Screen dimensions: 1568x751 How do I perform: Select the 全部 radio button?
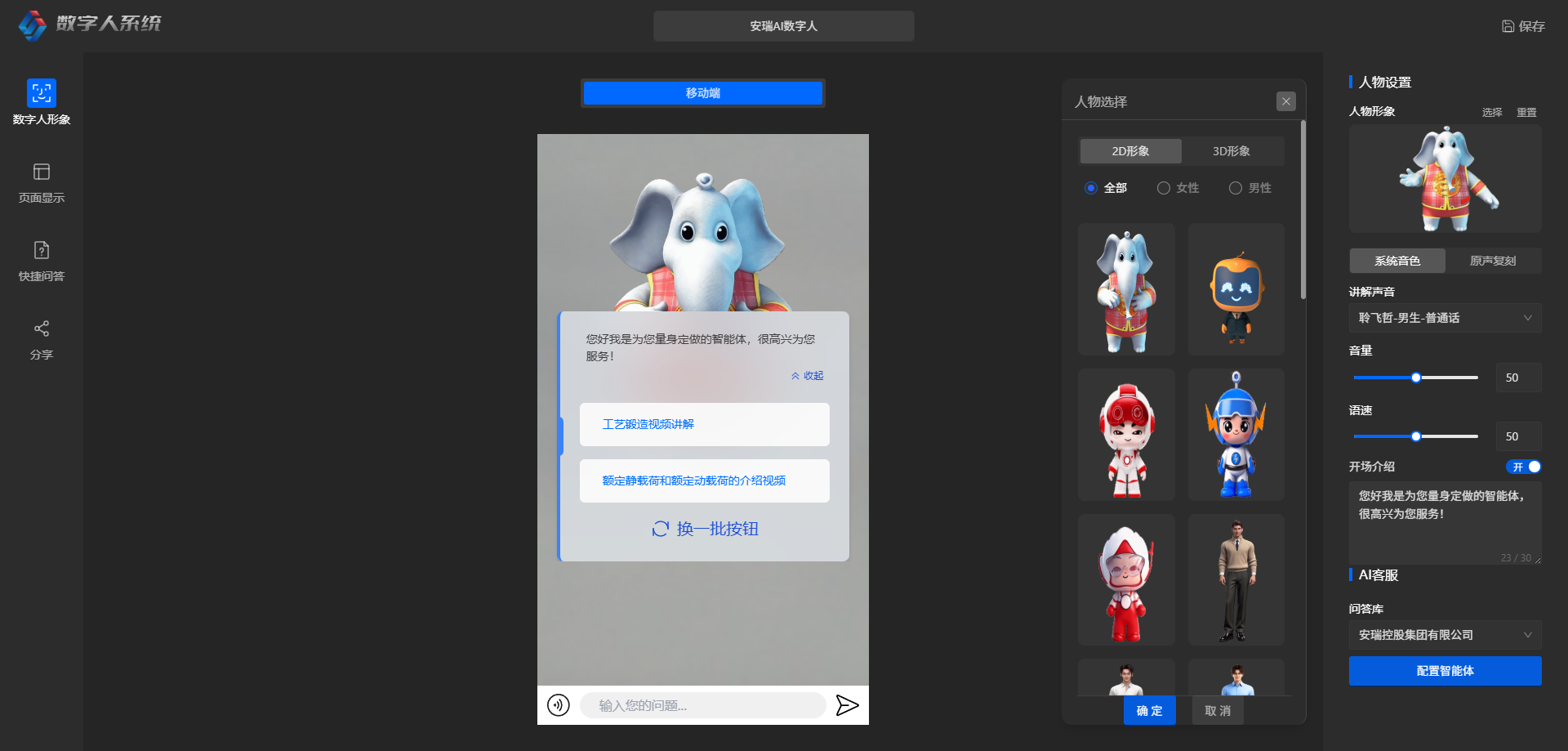(x=1090, y=188)
